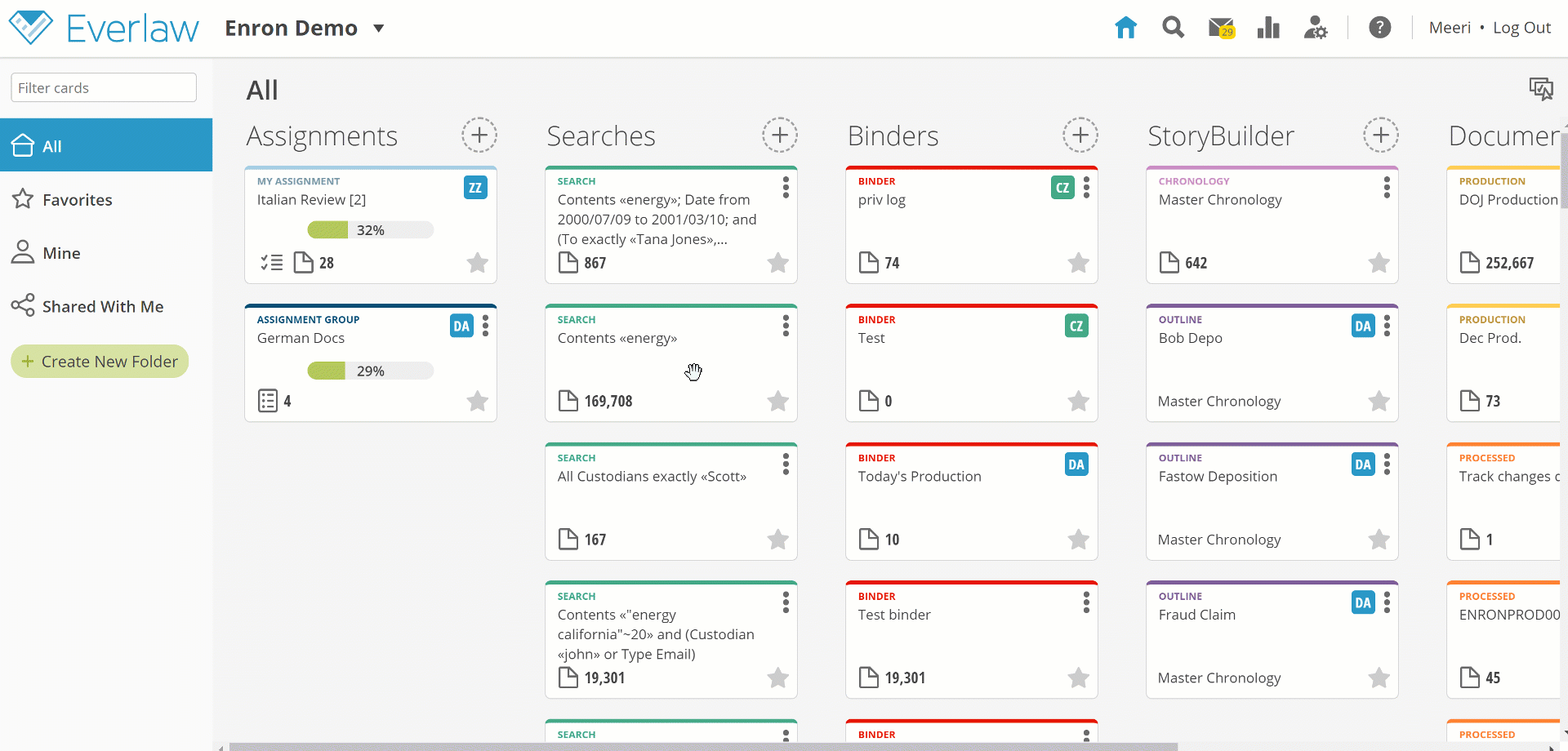Favorite the Today's Production binder star
The height and width of the screenshot is (751, 1568).
coord(1079,539)
